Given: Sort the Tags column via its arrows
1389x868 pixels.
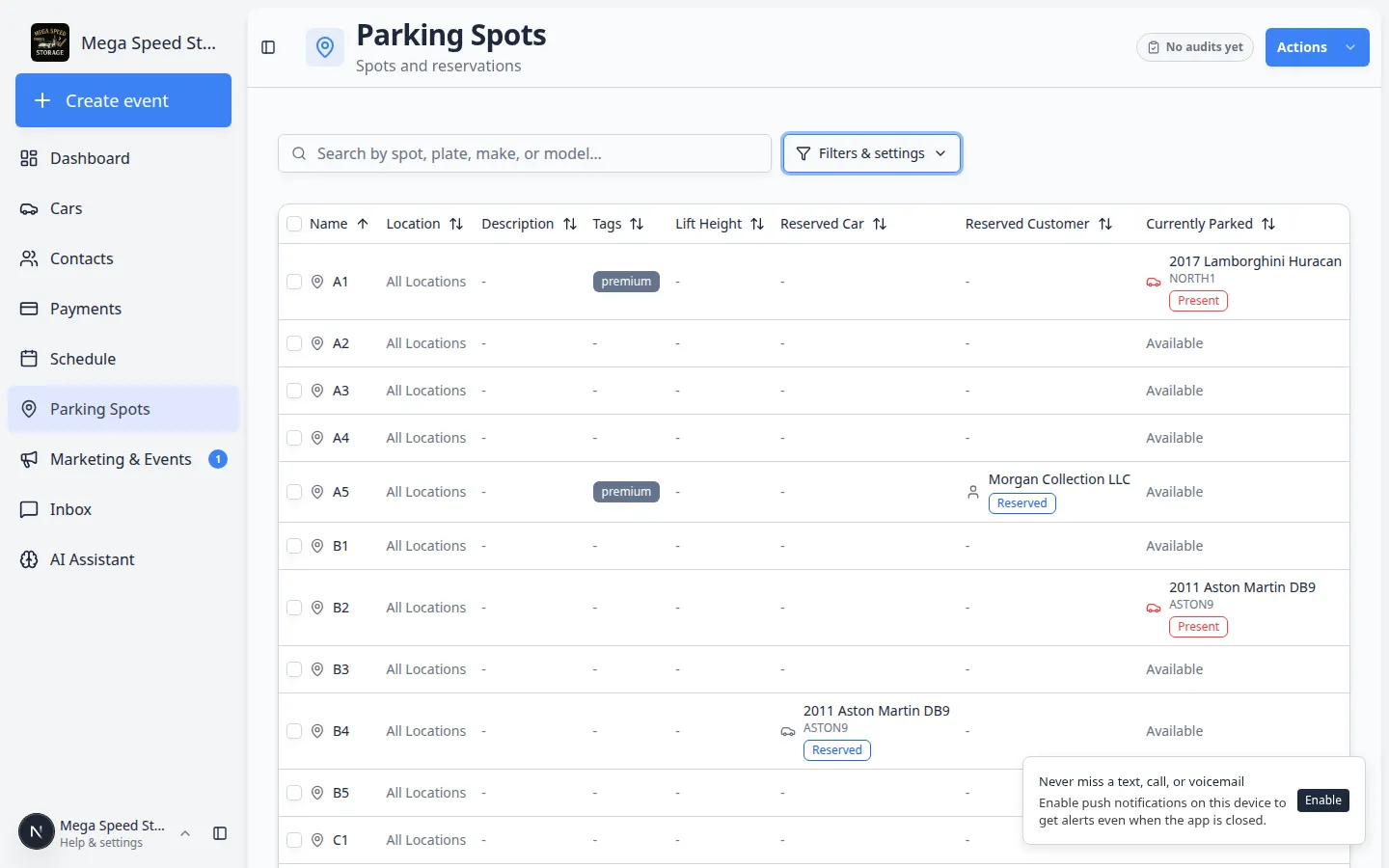Looking at the screenshot, I should [637, 224].
